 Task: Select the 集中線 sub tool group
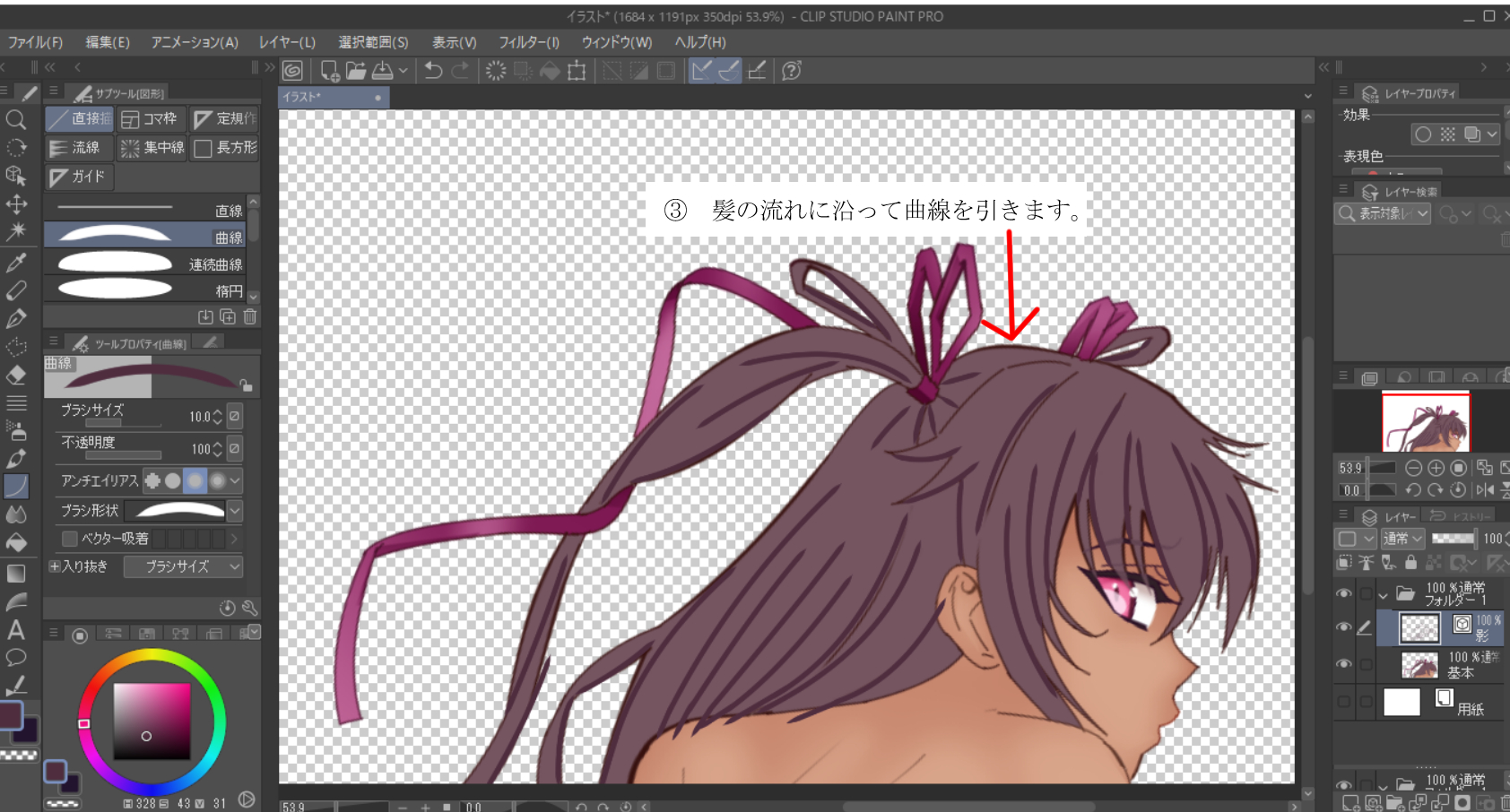pos(152,148)
